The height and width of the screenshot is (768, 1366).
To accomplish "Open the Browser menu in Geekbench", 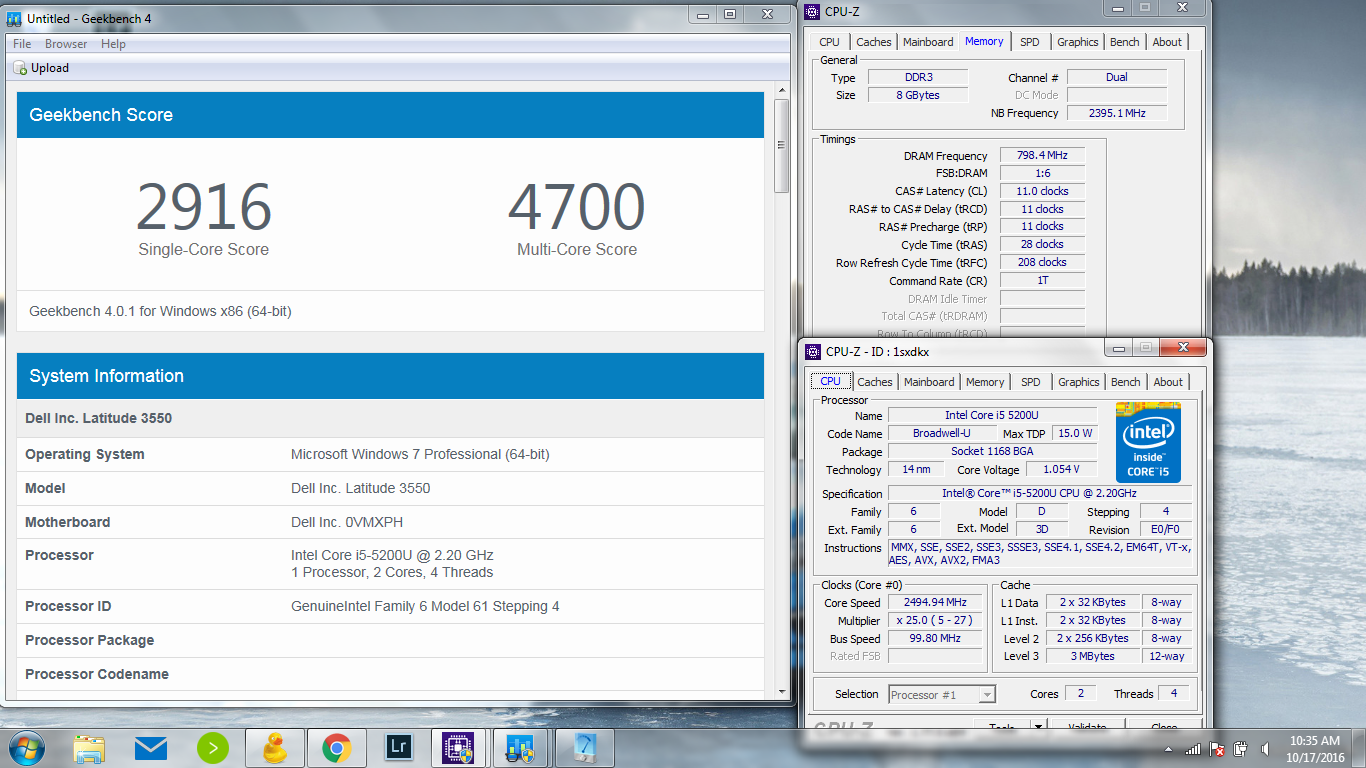I will click(x=66, y=44).
